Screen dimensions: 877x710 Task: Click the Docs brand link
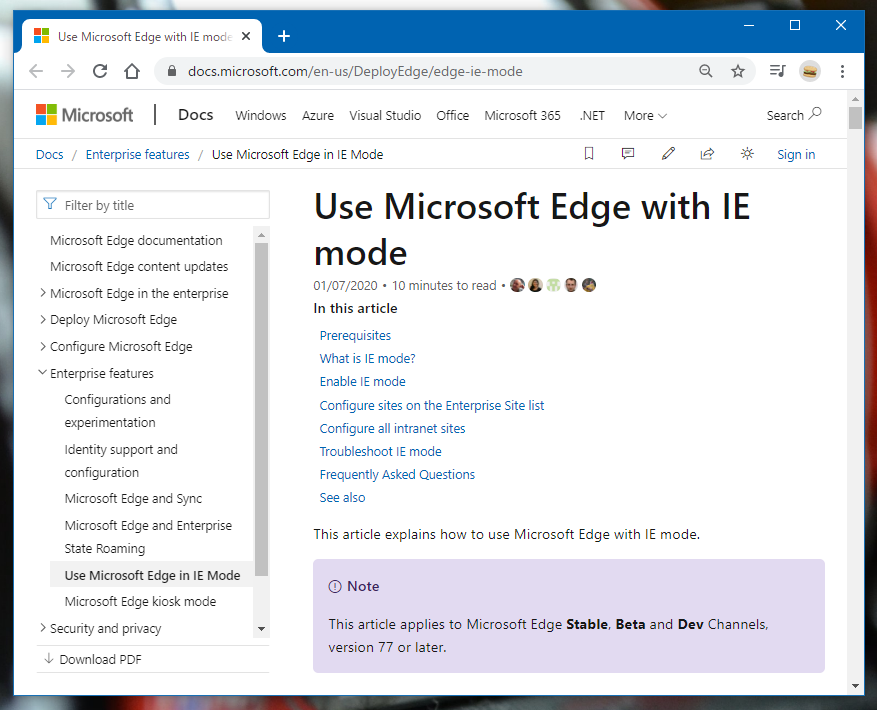195,115
